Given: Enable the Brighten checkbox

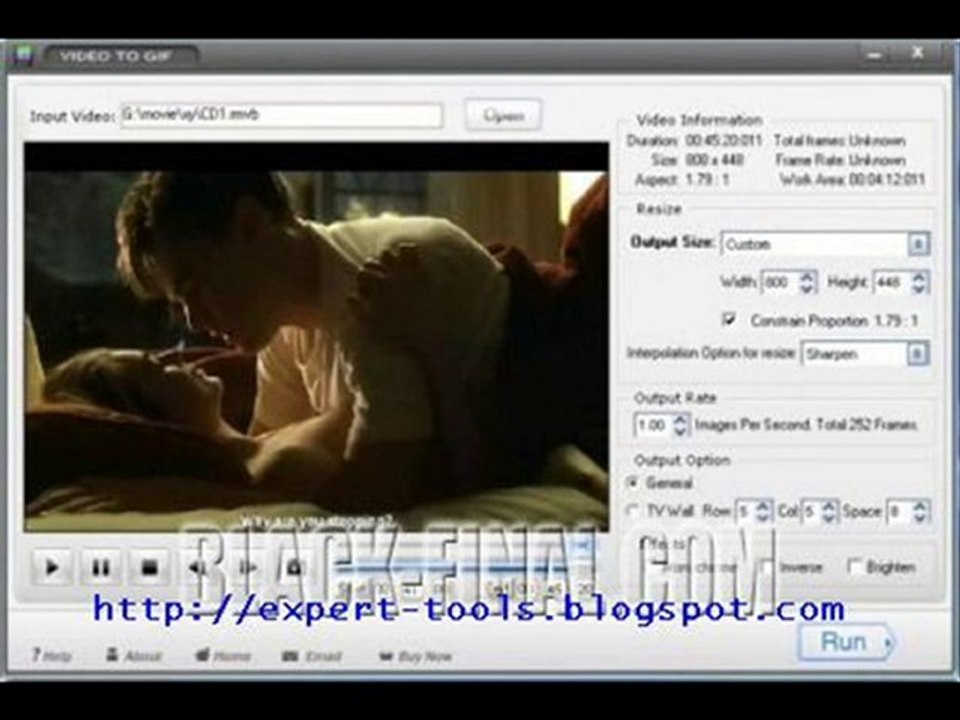Looking at the screenshot, I should 854,566.
